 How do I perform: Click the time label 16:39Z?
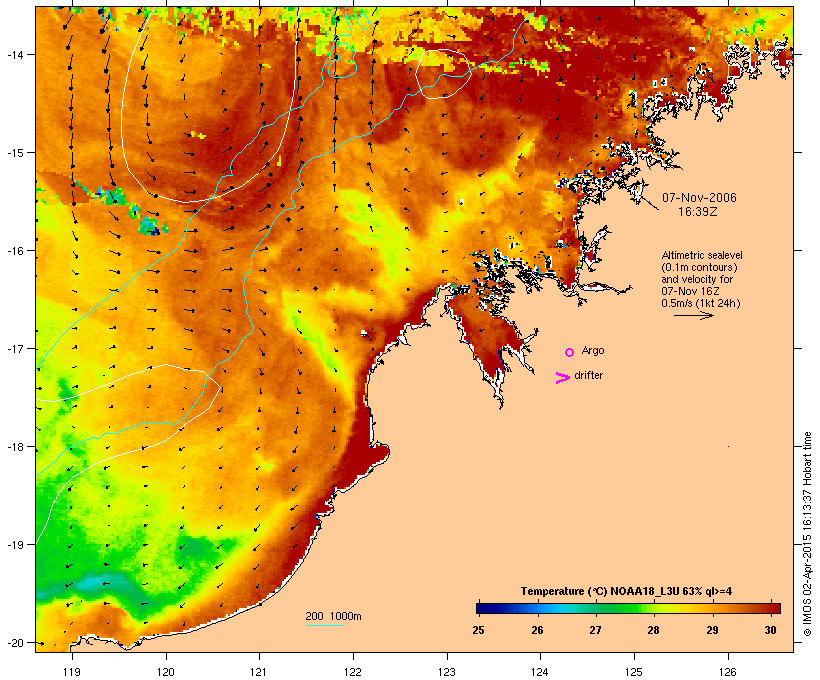coord(698,212)
